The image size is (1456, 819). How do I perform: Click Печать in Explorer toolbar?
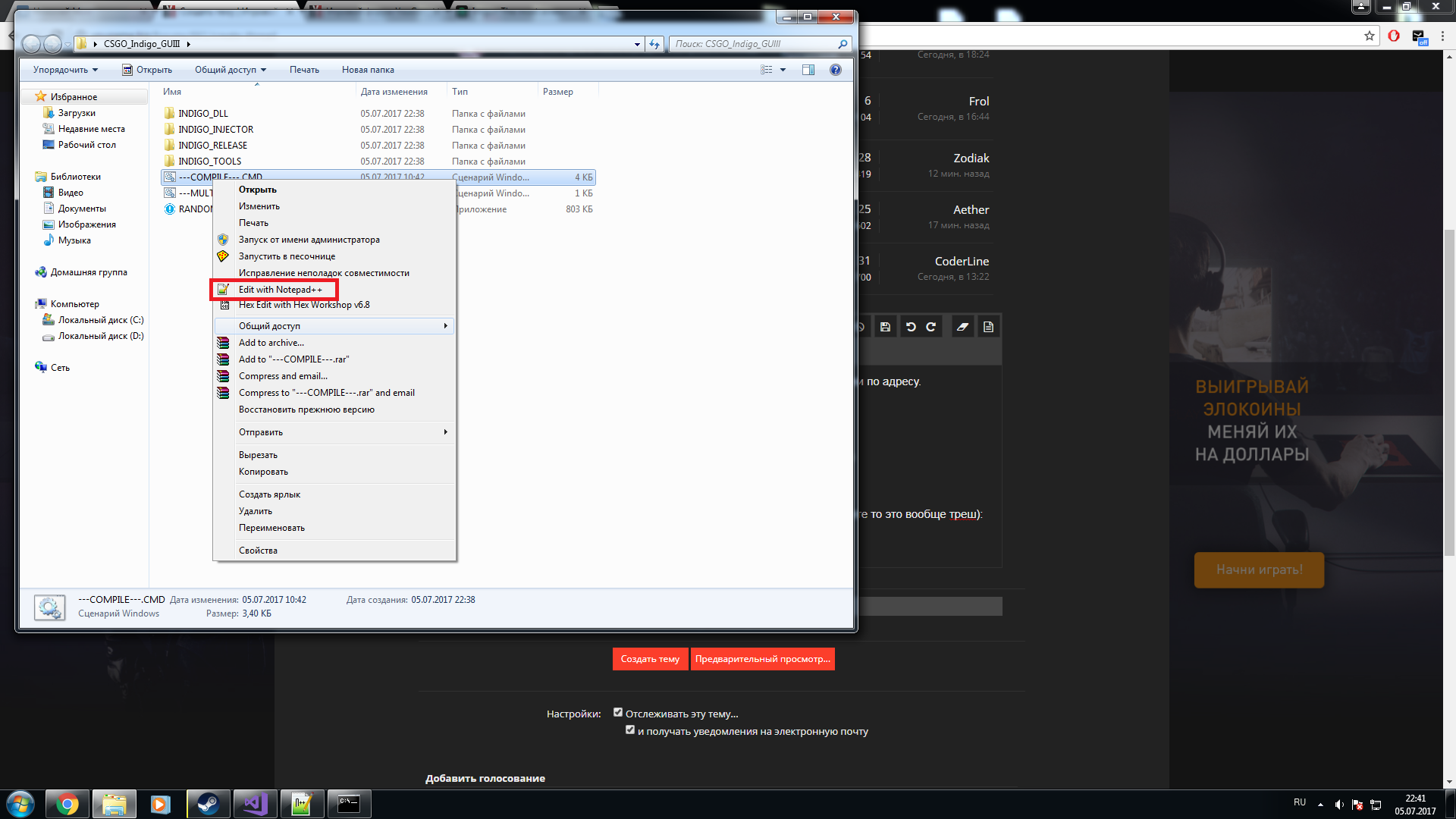(304, 70)
